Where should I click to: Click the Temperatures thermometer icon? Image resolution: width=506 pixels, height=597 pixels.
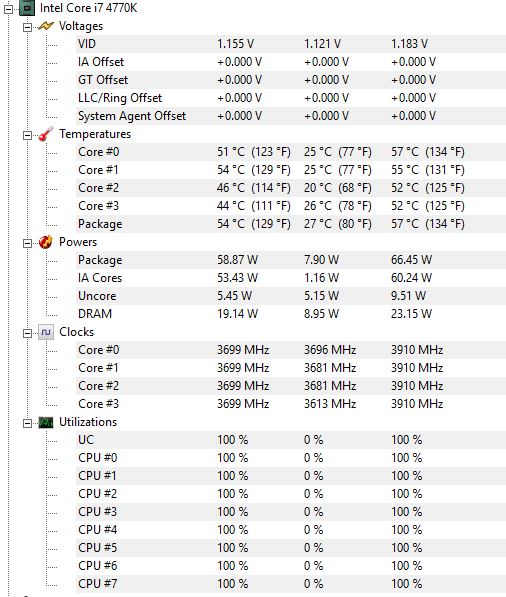click(46, 134)
